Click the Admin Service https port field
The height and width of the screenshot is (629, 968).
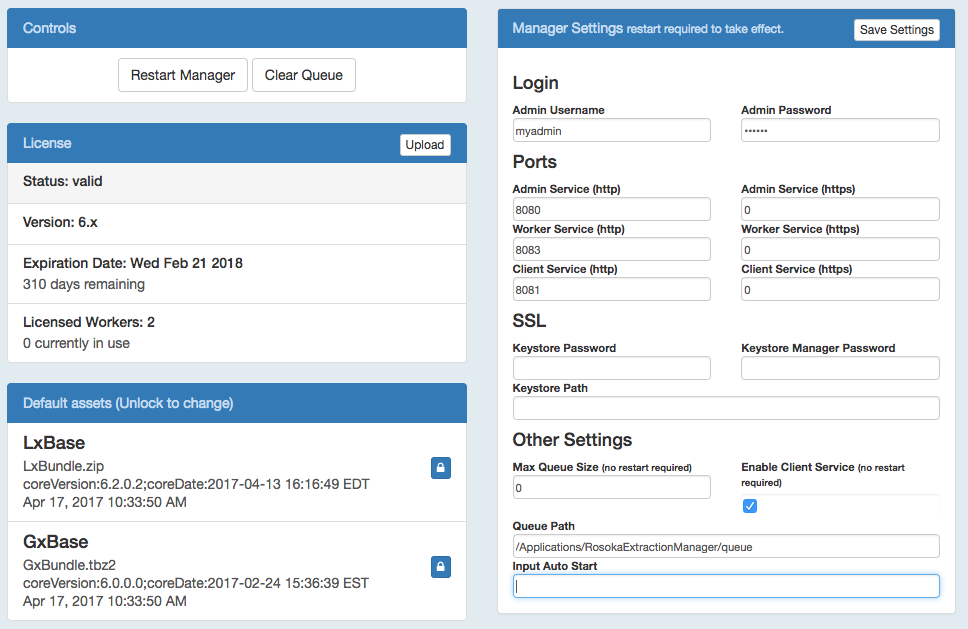pyautogui.click(x=839, y=209)
